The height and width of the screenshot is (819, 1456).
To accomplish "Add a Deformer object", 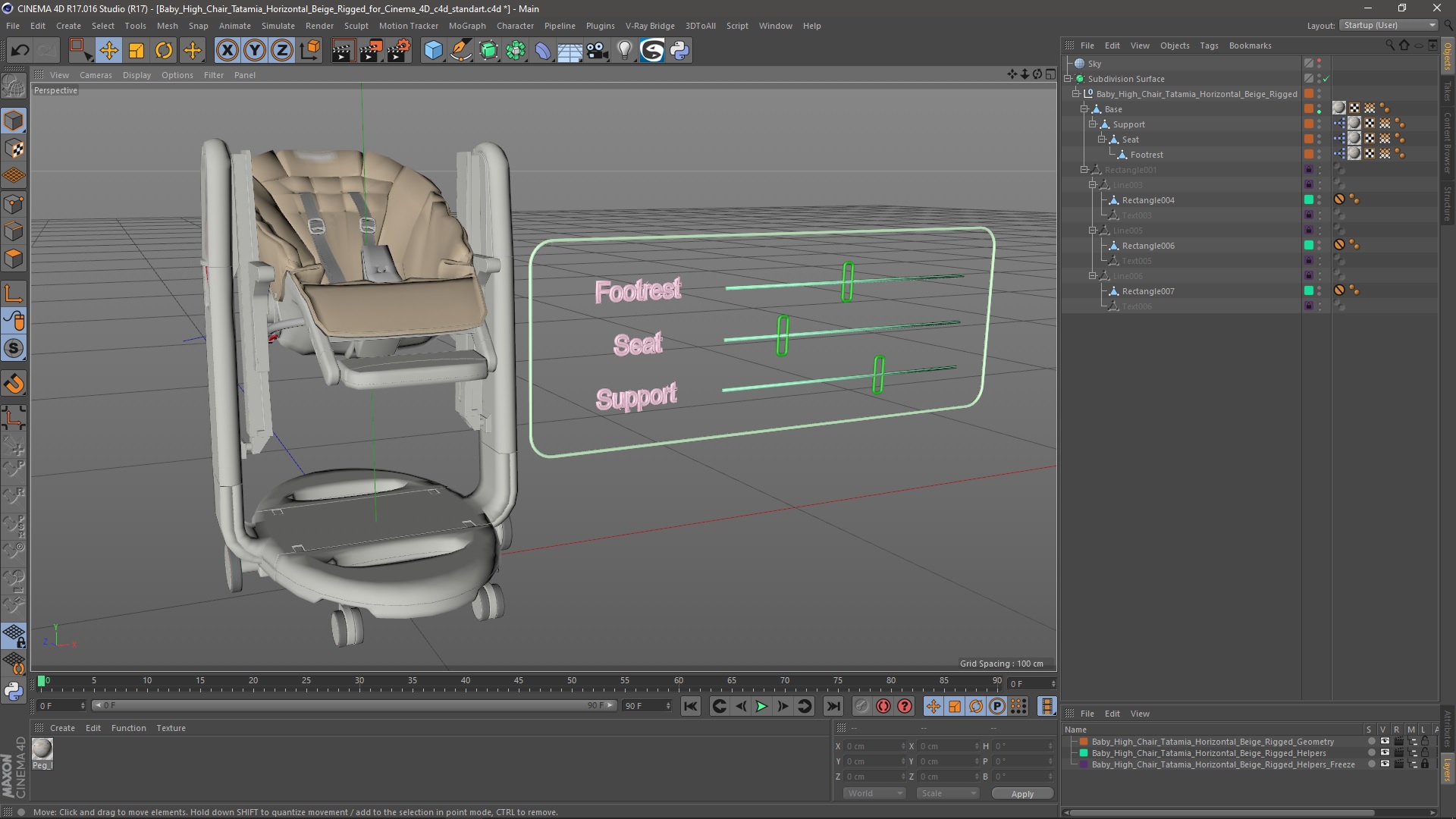I will [x=543, y=51].
